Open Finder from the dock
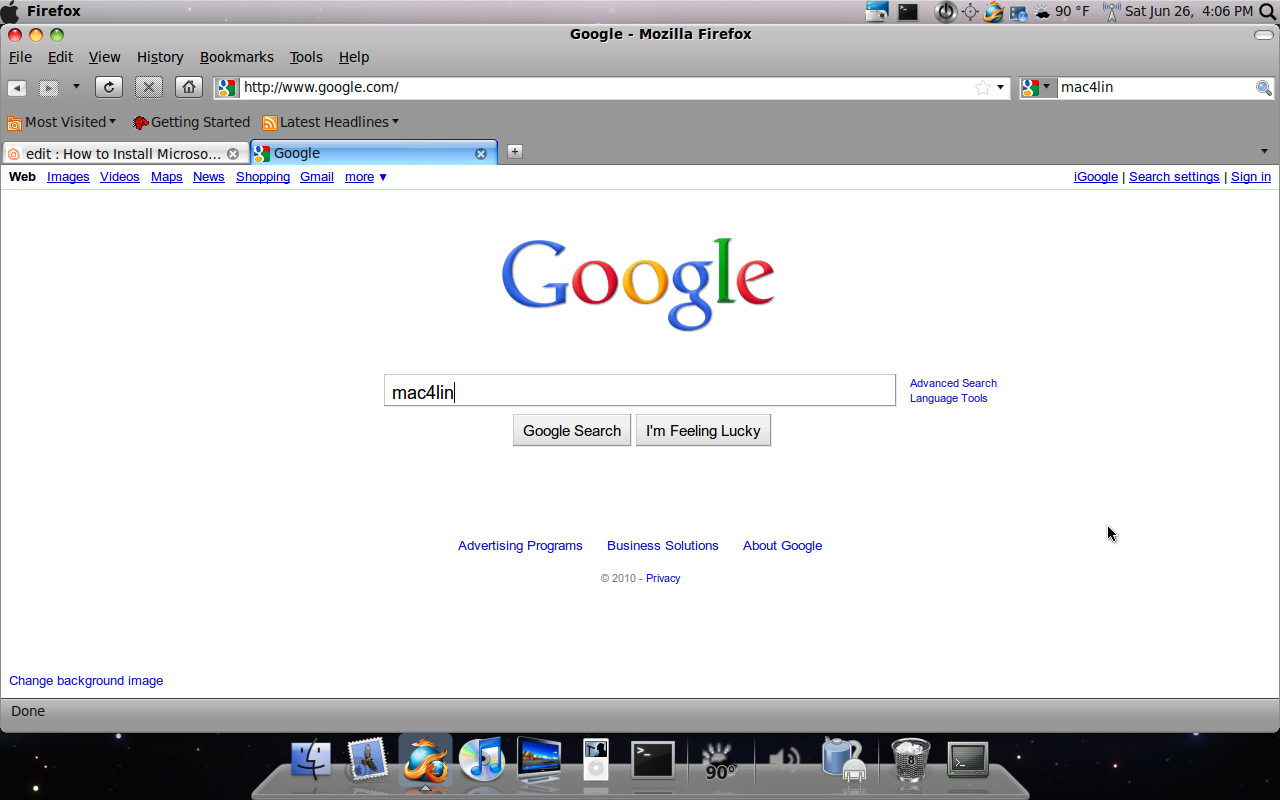 tap(311, 760)
